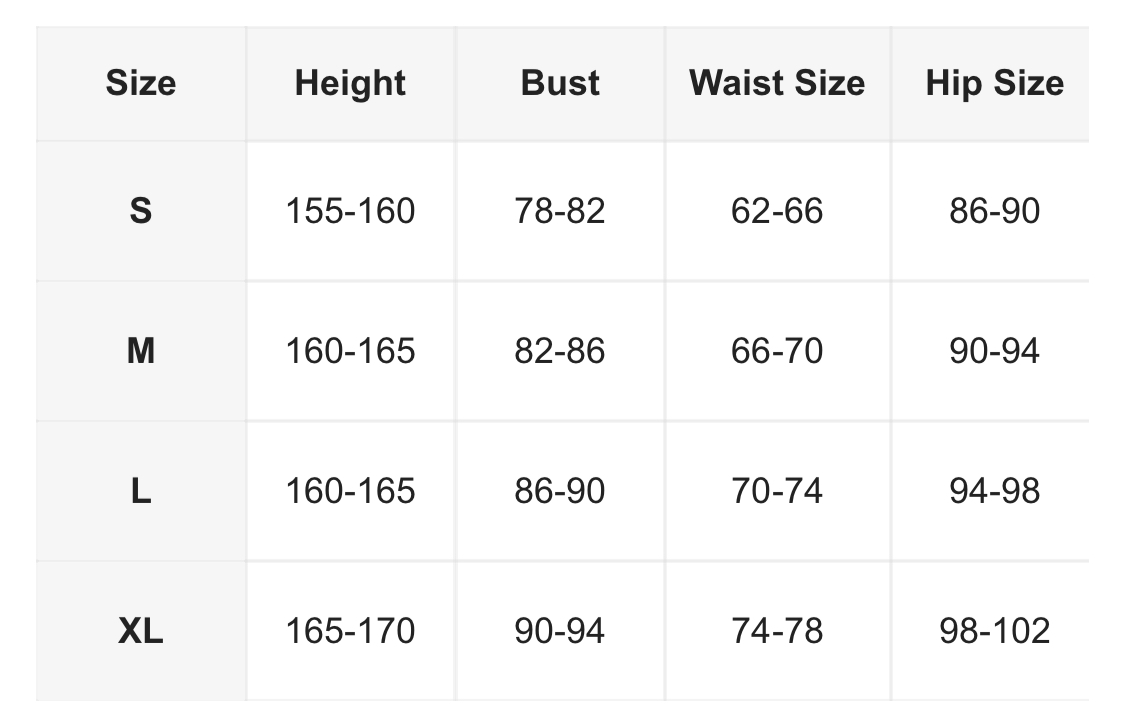The width and height of the screenshot is (1125, 725).
Task: Select the Waist Size column header
Action: [777, 83]
